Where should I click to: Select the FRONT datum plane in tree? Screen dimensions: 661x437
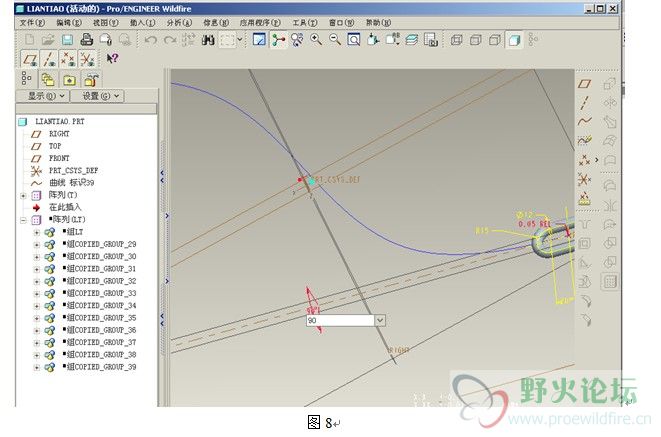coord(59,158)
